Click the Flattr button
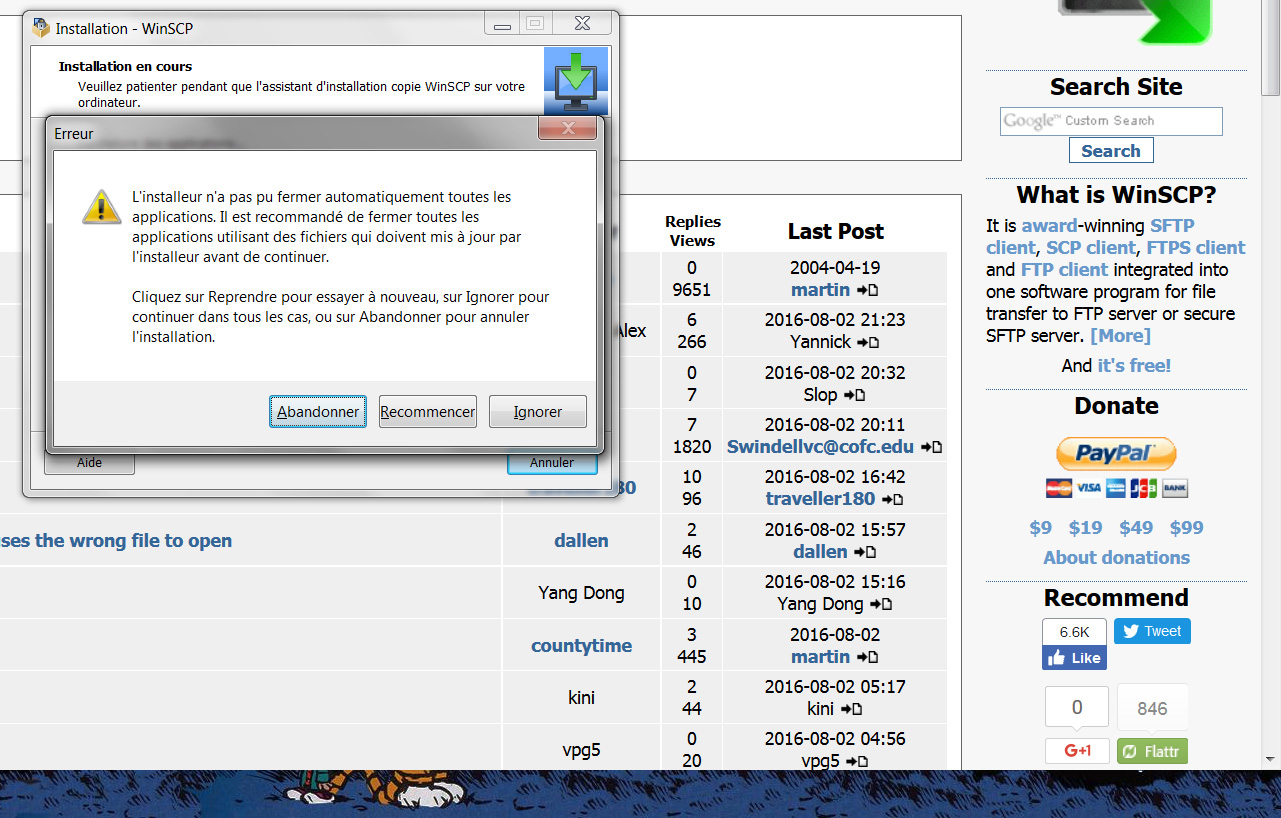 coord(1152,751)
